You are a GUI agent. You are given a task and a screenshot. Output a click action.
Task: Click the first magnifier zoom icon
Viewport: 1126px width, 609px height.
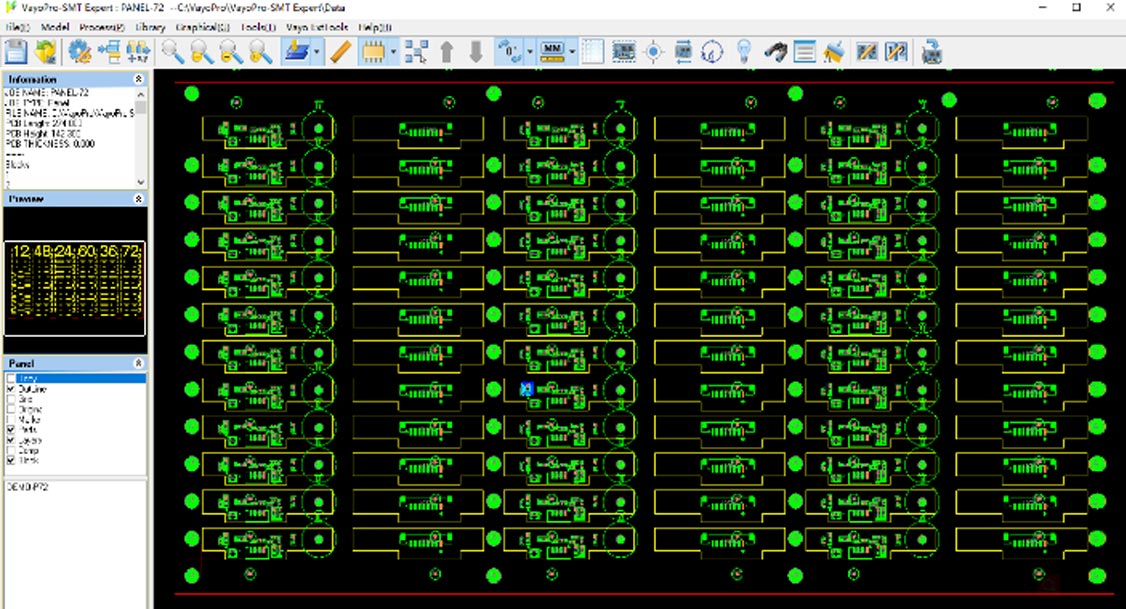pos(173,51)
